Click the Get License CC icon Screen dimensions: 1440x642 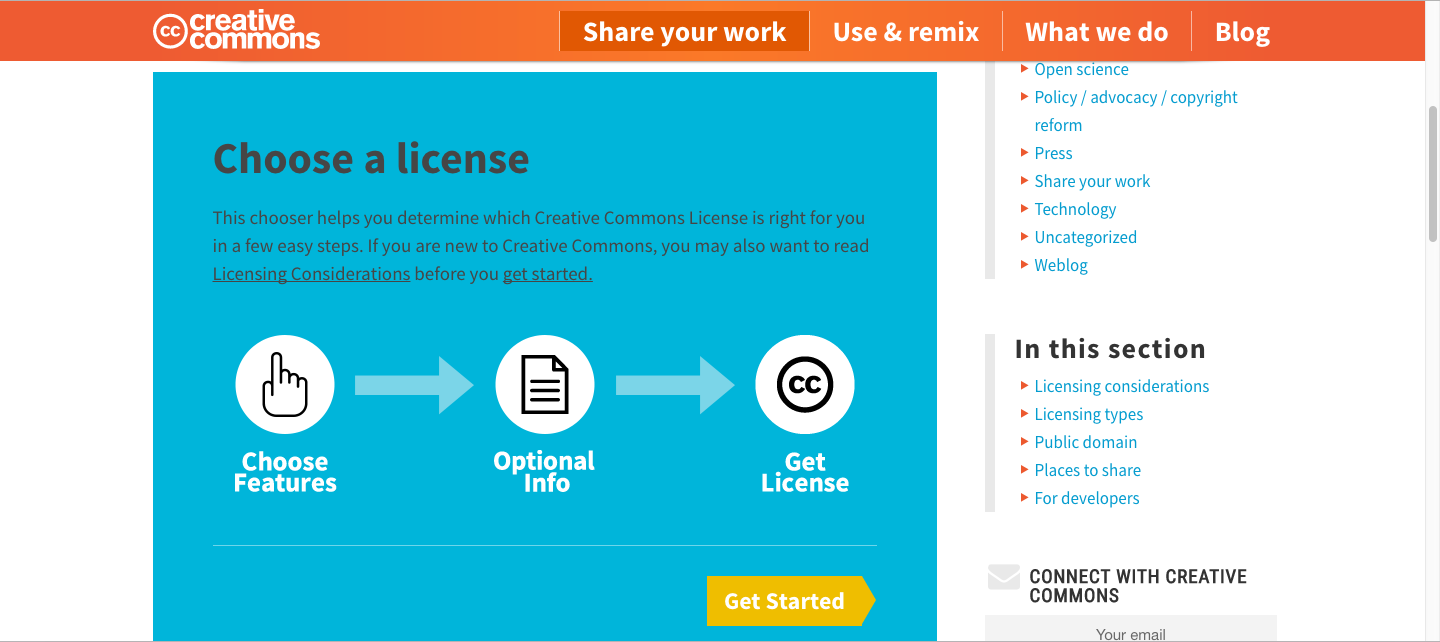coord(805,385)
